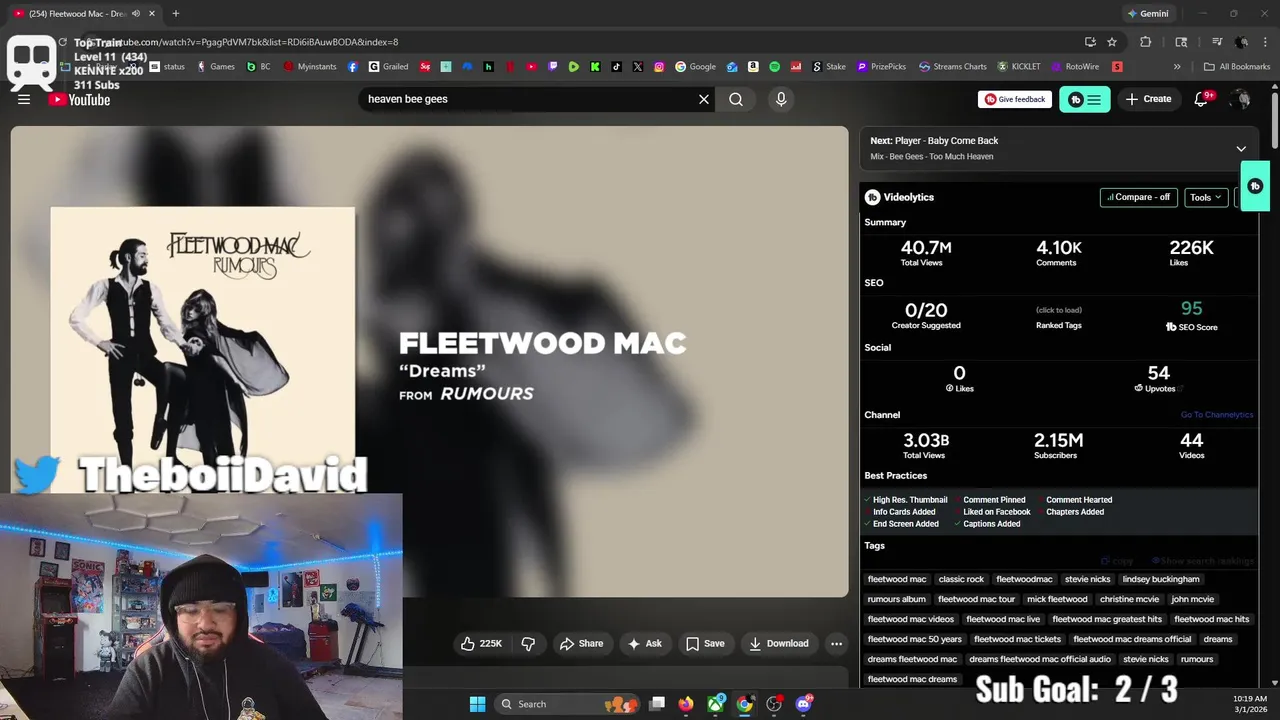Open Discord from the taskbar
The height and width of the screenshot is (720, 1280).
click(804, 704)
